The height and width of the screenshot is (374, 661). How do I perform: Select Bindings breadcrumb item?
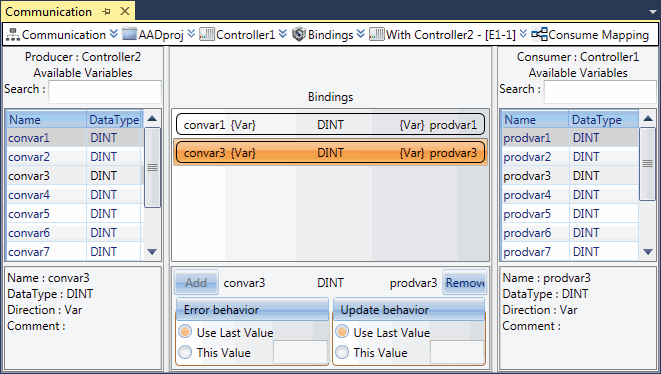[330, 35]
